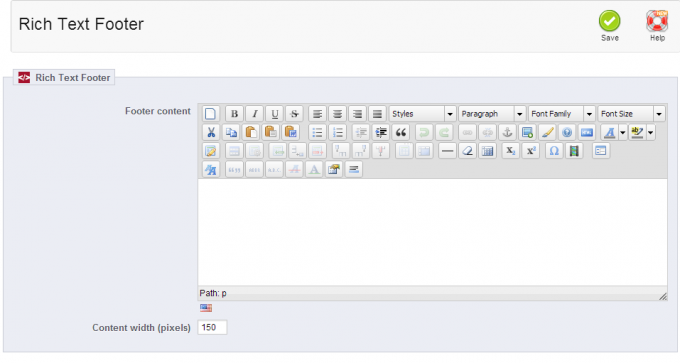Click the Content width input field
This screenshot has height=363, width=680.
coord(212,327)
